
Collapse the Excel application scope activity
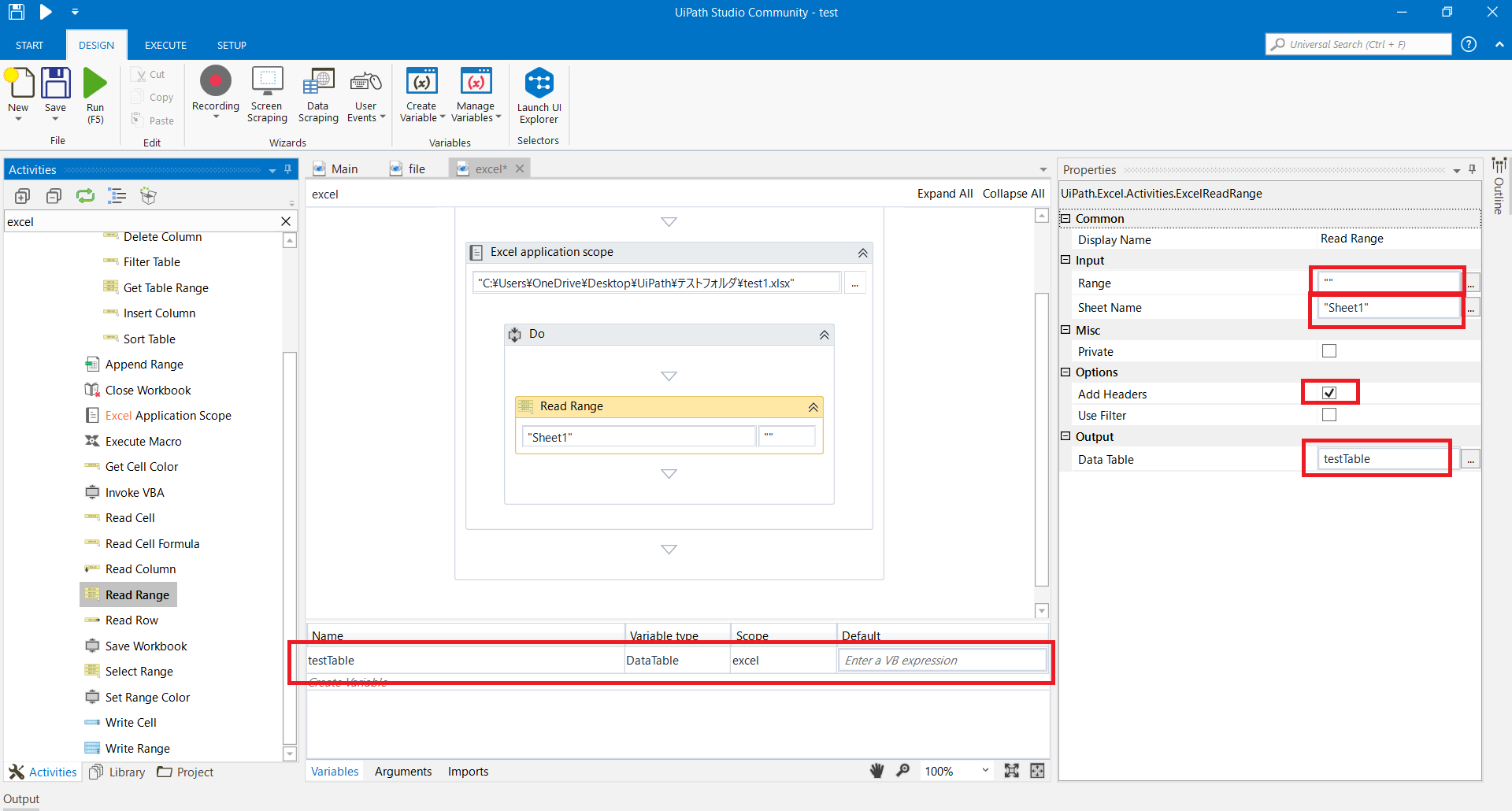click(x=863, y=253)
